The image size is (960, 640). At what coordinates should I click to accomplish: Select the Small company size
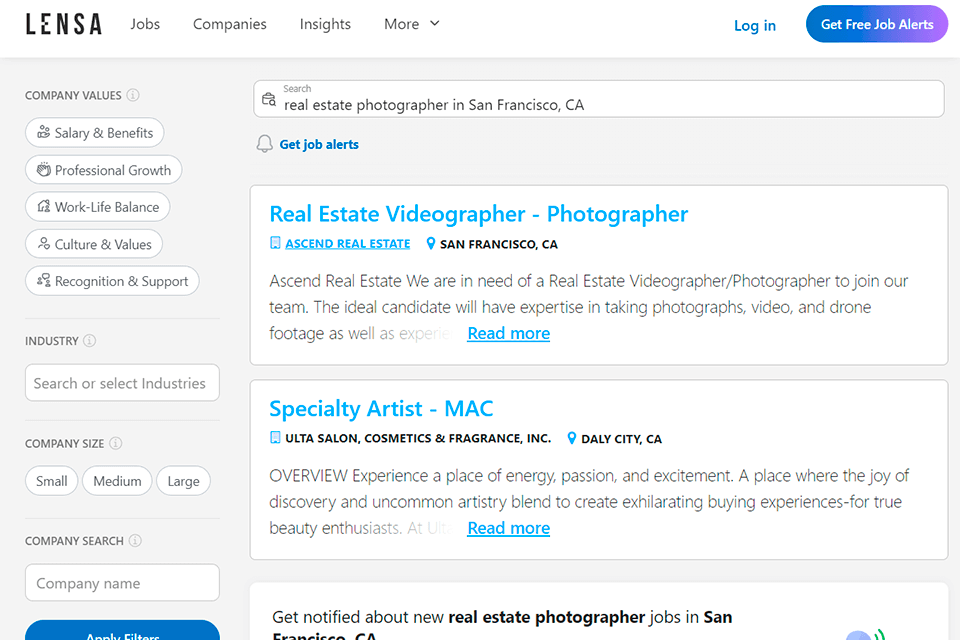click(x=51, y=481)
